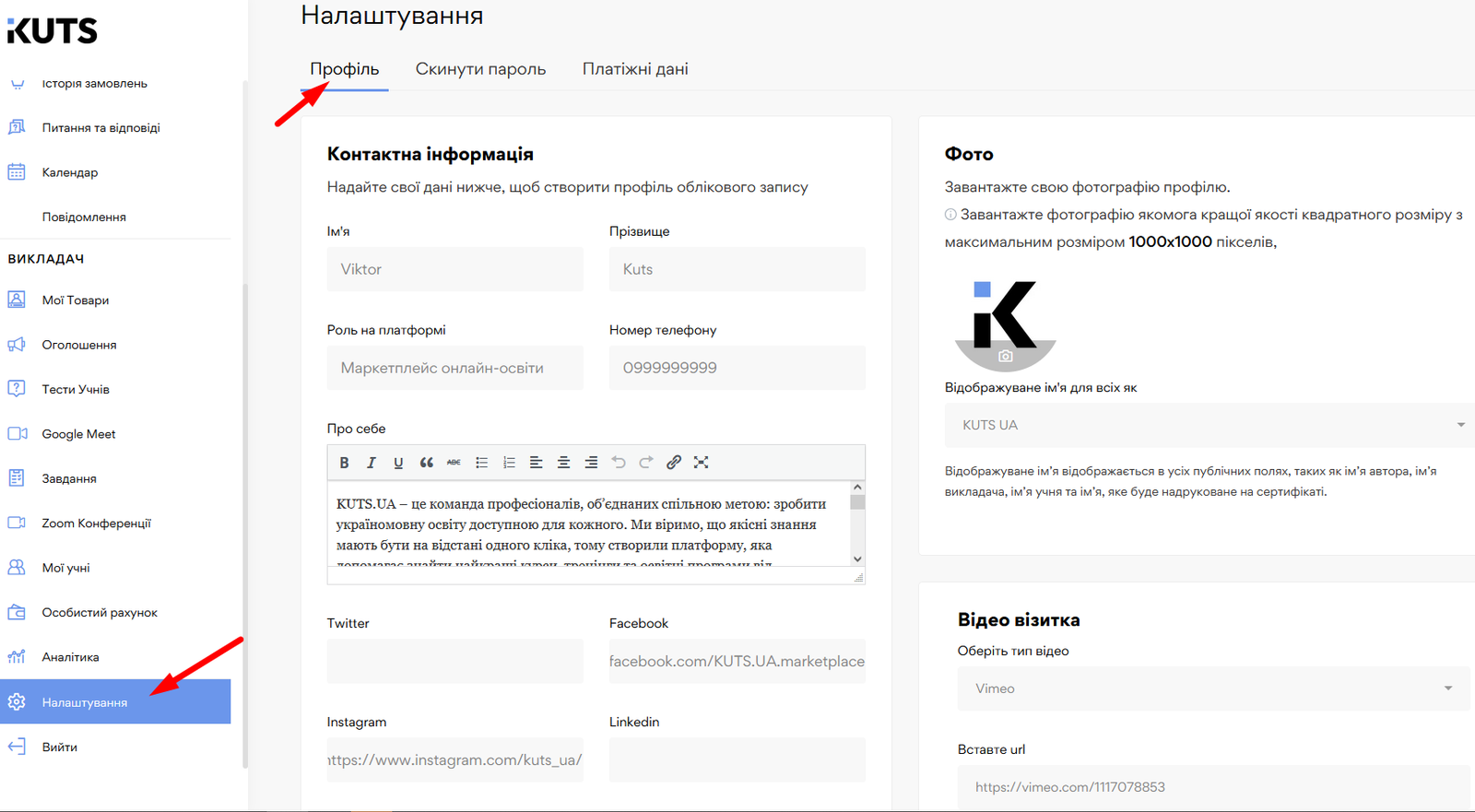Click Вийти to log out
This screenshot has height=812, width=1475.
[x=59, y=747]
